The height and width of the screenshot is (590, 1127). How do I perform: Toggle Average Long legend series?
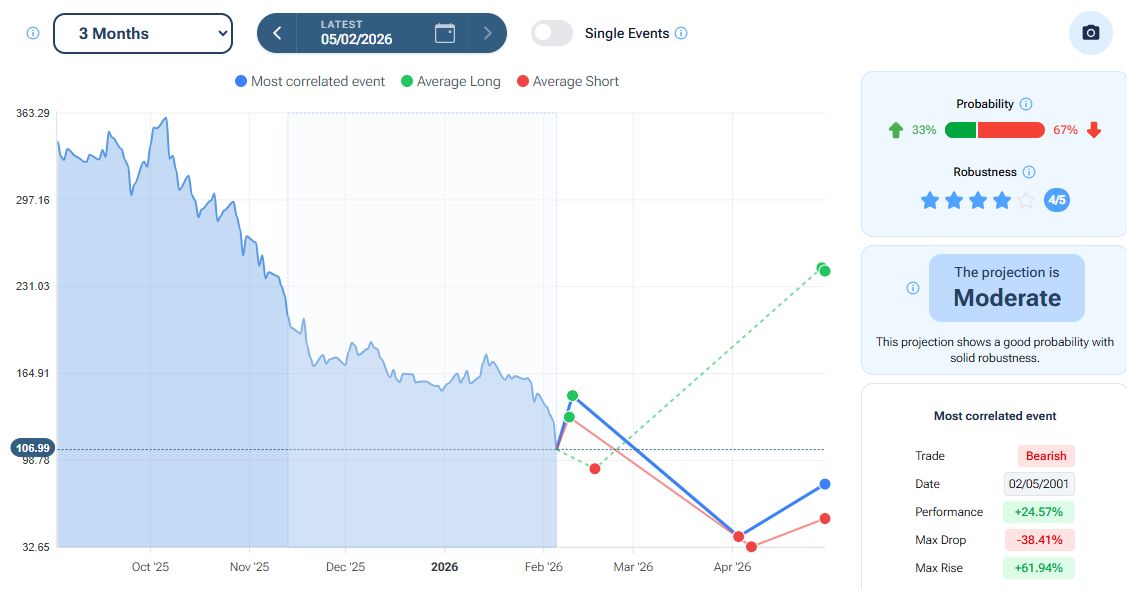click(450, 82)
